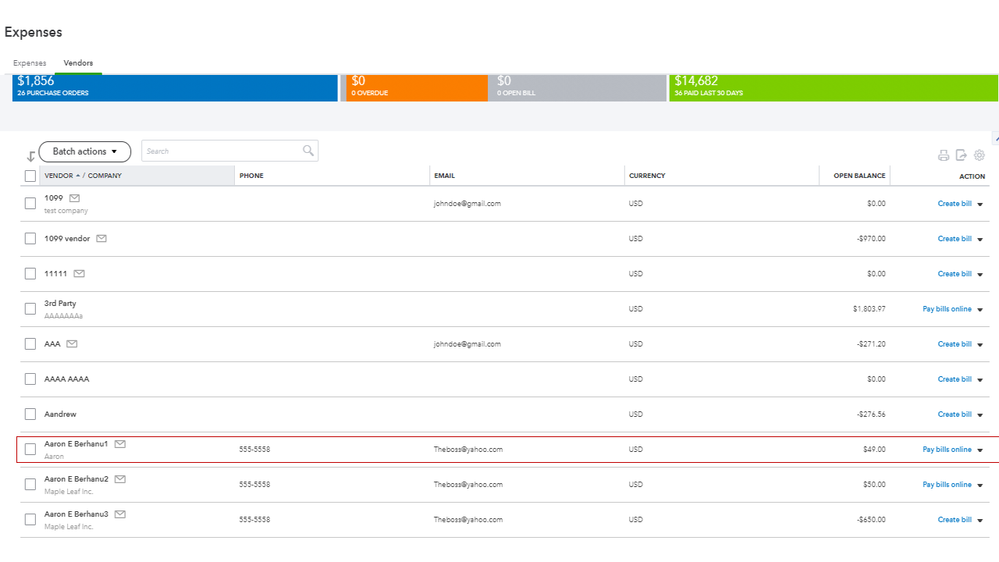999x562 pixels.
Task: Open the table settings gear icon
Action: tap(979, 155)
